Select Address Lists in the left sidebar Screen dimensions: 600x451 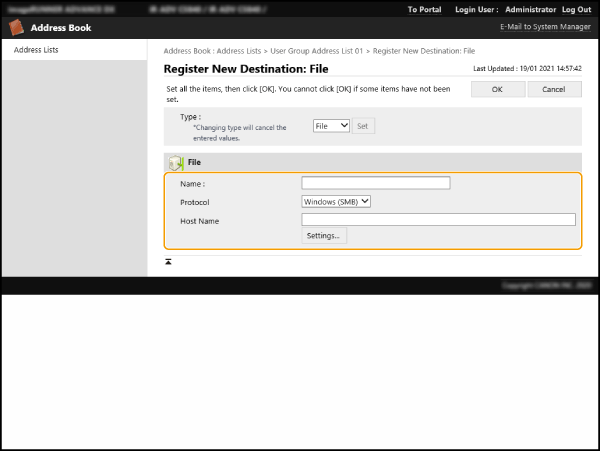pos(36,49)
